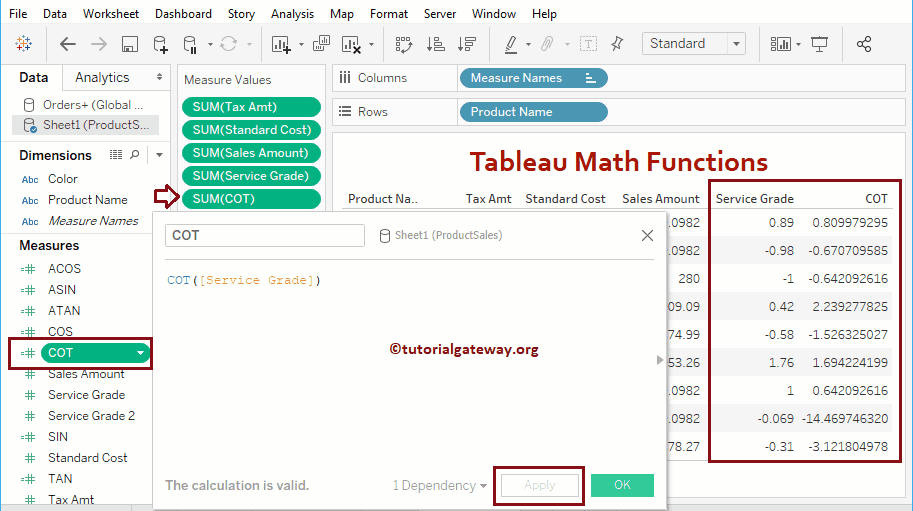Open the New Worksheet dropdown arrow
Image resolution: width=913 pixels, height=511 pixels.
point(301,44)
